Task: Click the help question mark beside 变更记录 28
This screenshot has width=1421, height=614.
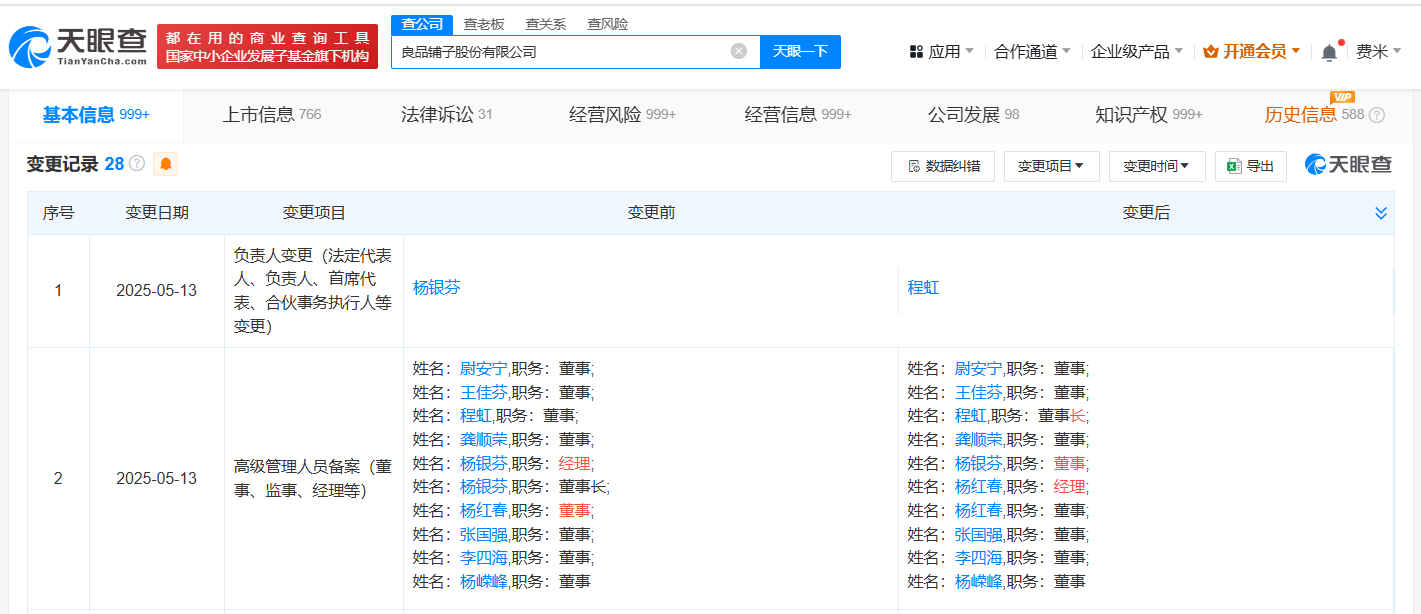Action: point(137,164)
